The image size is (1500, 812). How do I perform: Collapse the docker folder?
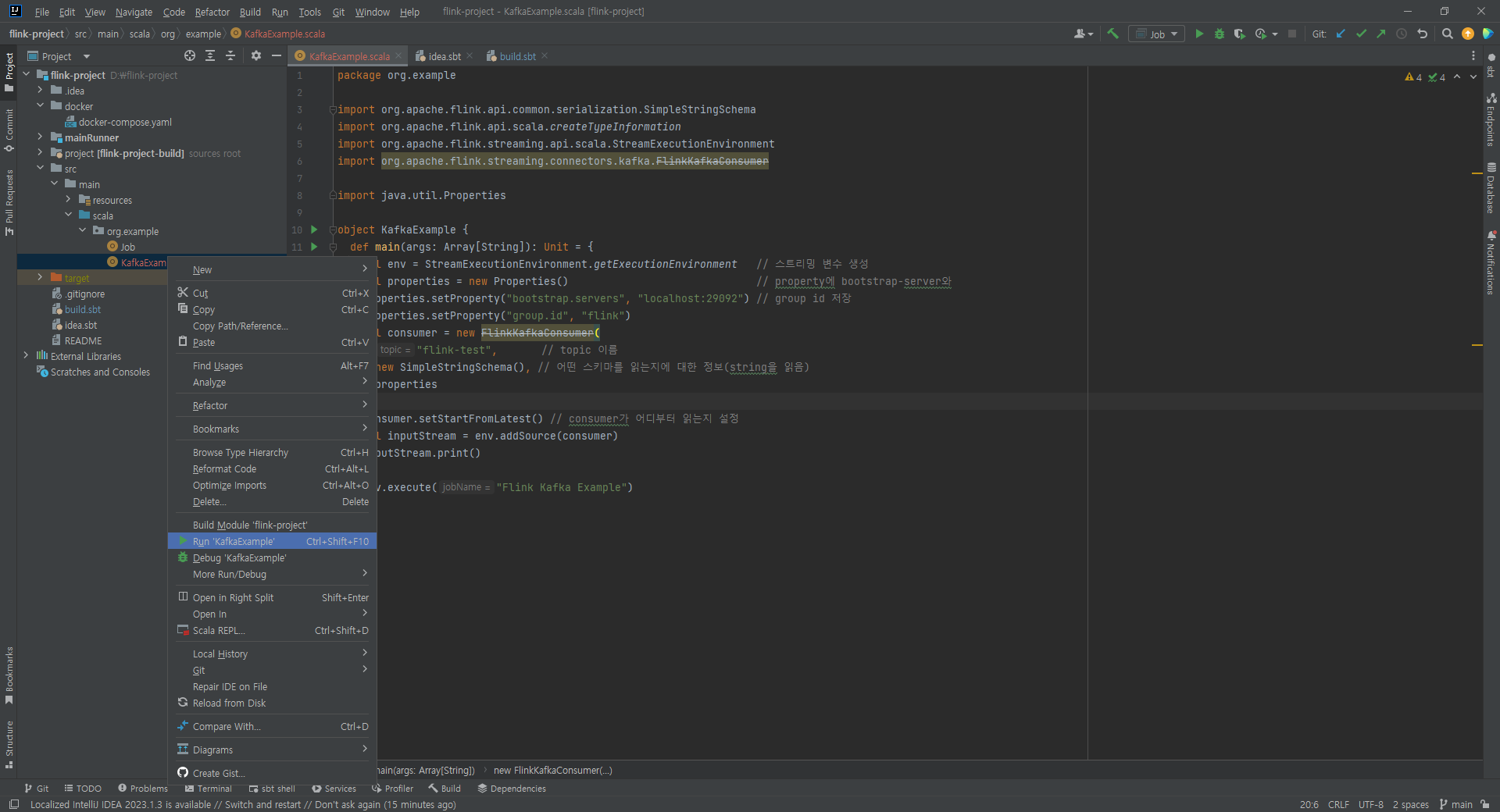click(x=41, y=105)
